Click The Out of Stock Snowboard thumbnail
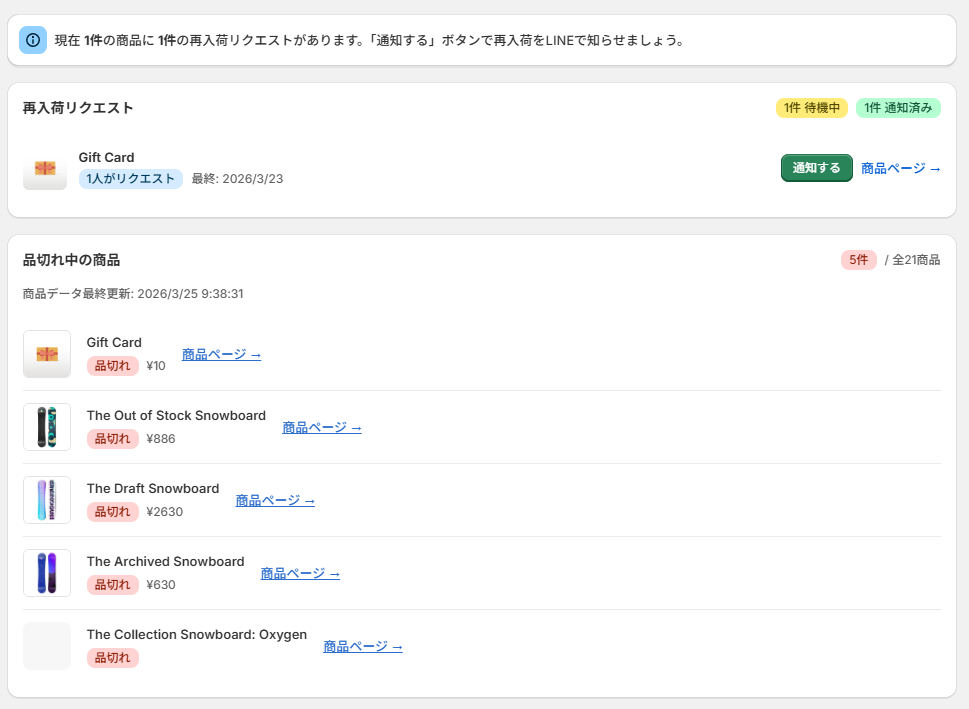 [45, 427]
